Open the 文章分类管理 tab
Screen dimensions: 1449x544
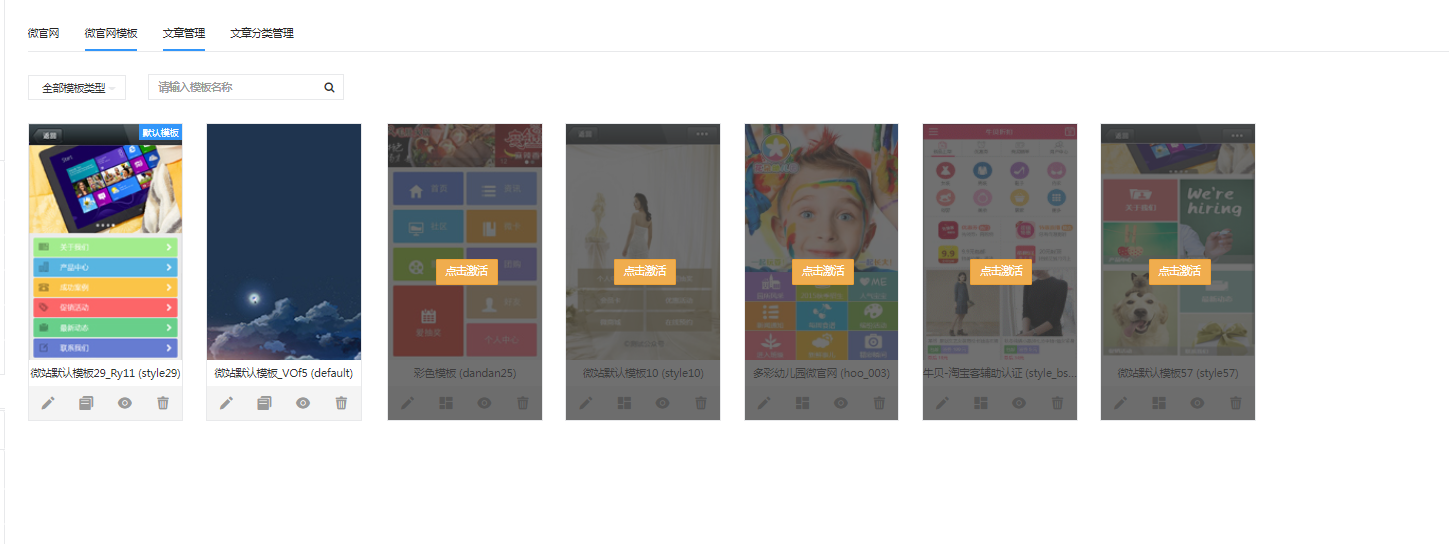coord(262,33)
